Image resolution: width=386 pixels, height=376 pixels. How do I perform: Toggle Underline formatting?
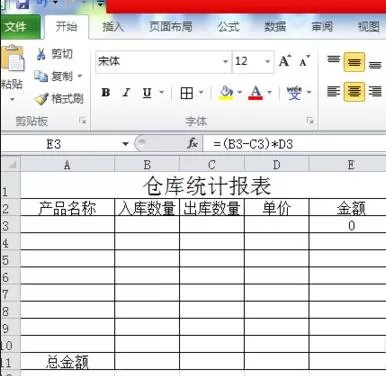[147, 93]
